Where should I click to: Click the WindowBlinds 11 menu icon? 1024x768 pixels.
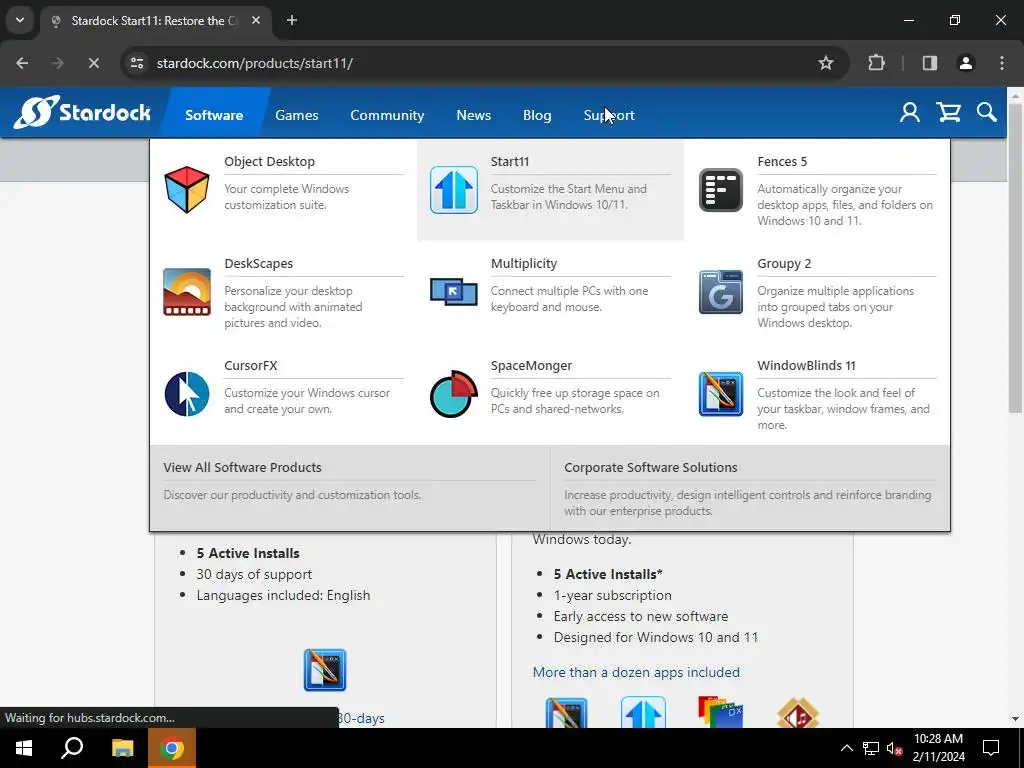(x=720, y=394)
